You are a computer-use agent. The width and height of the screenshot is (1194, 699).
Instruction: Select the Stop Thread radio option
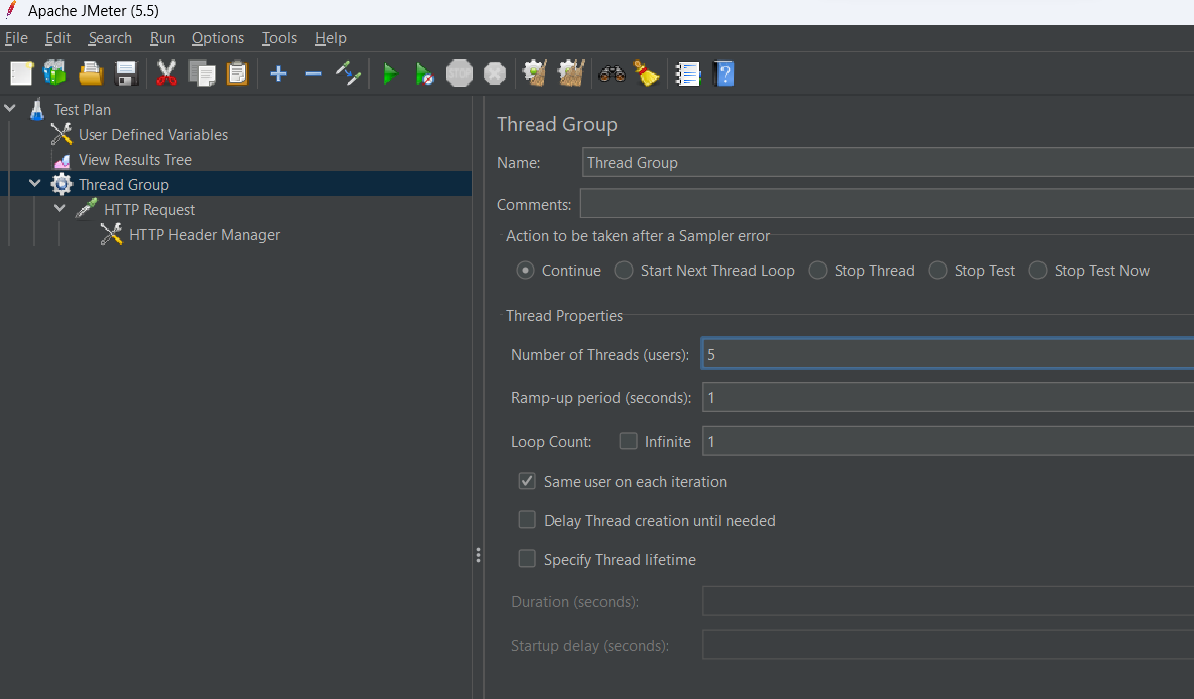pyautogui.click(x=818, y=270)
